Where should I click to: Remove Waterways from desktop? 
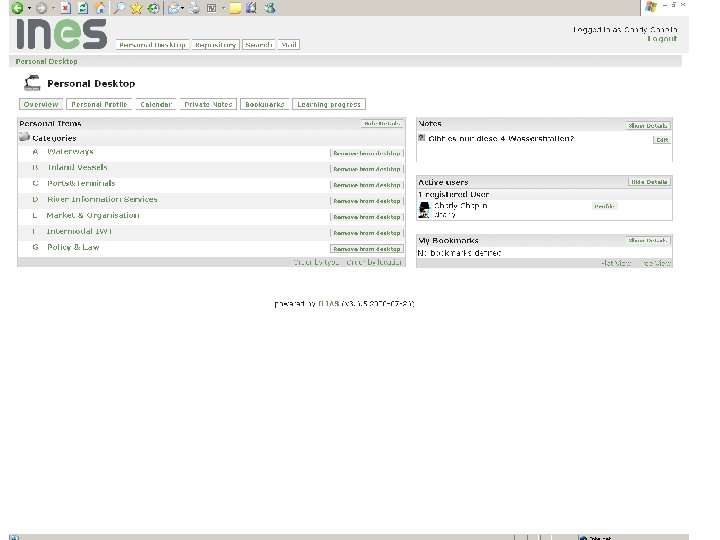point(366,153)
